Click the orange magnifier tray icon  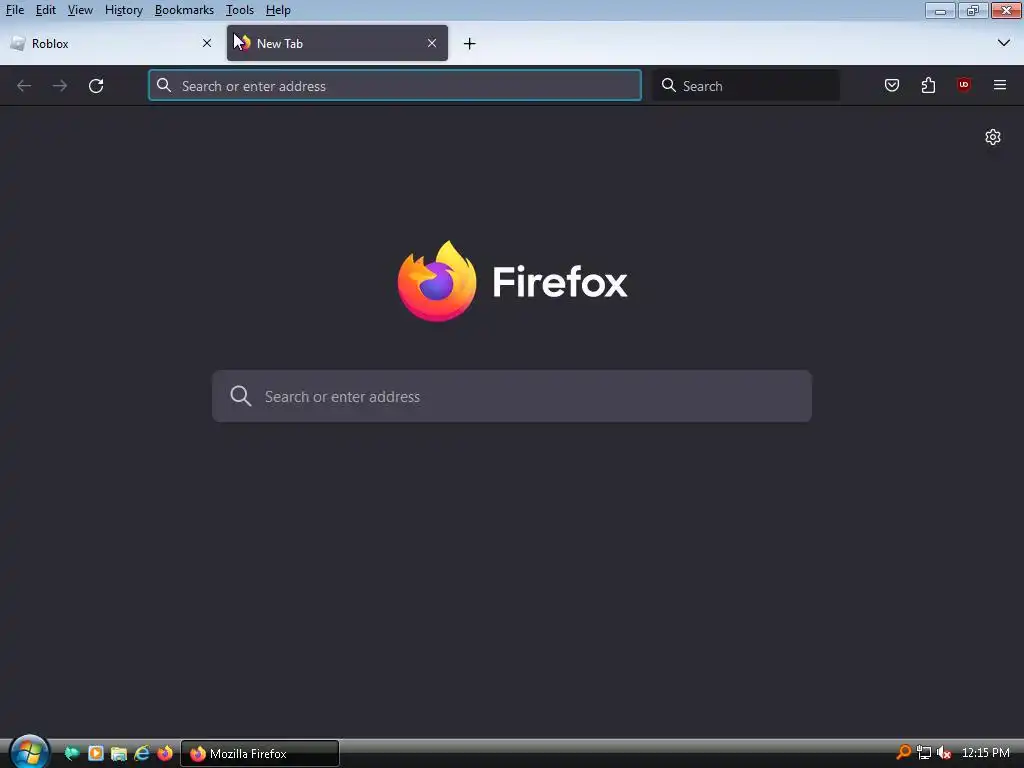pos(903,752)
